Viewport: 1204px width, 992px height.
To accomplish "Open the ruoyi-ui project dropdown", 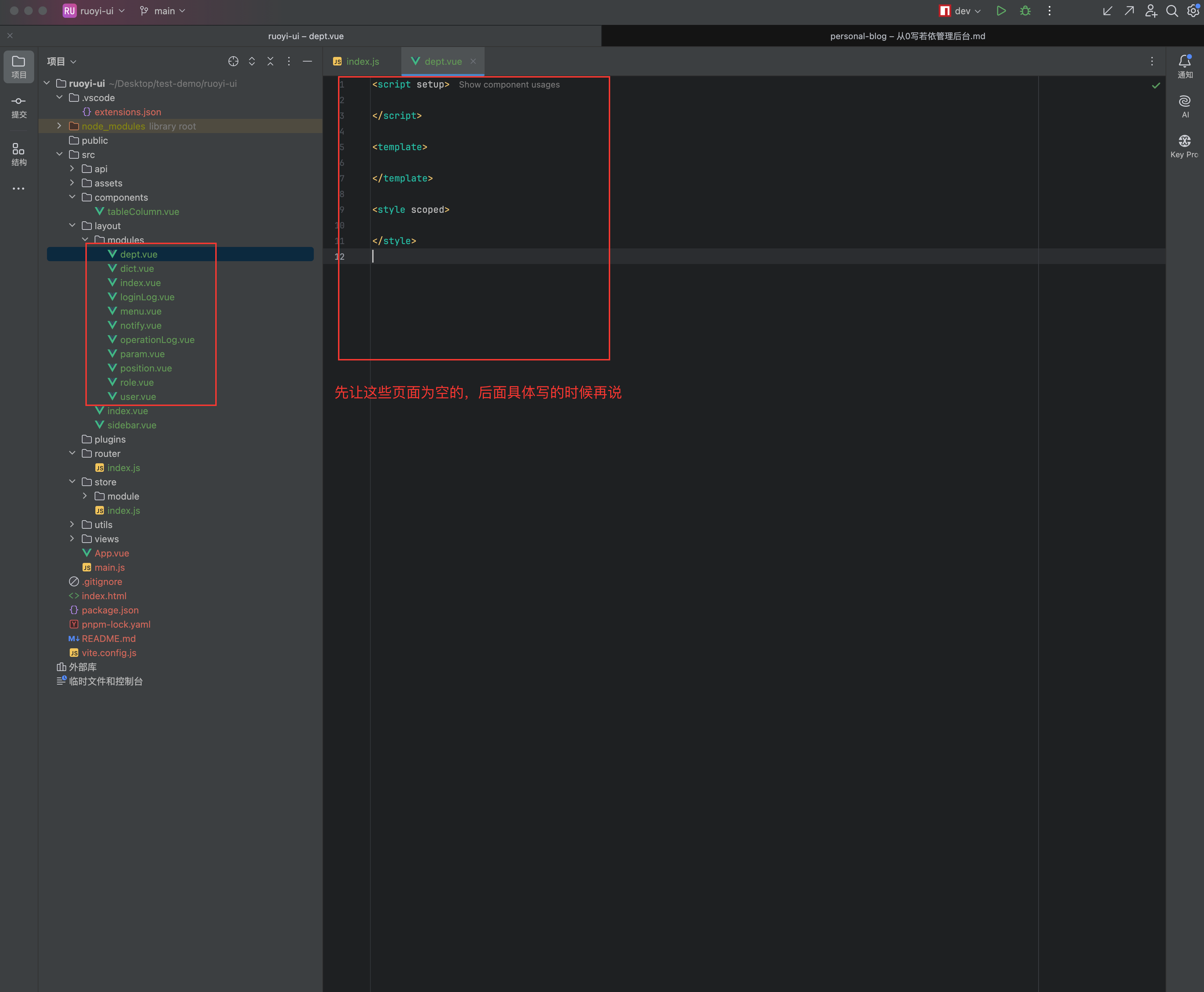I will 94,11.
